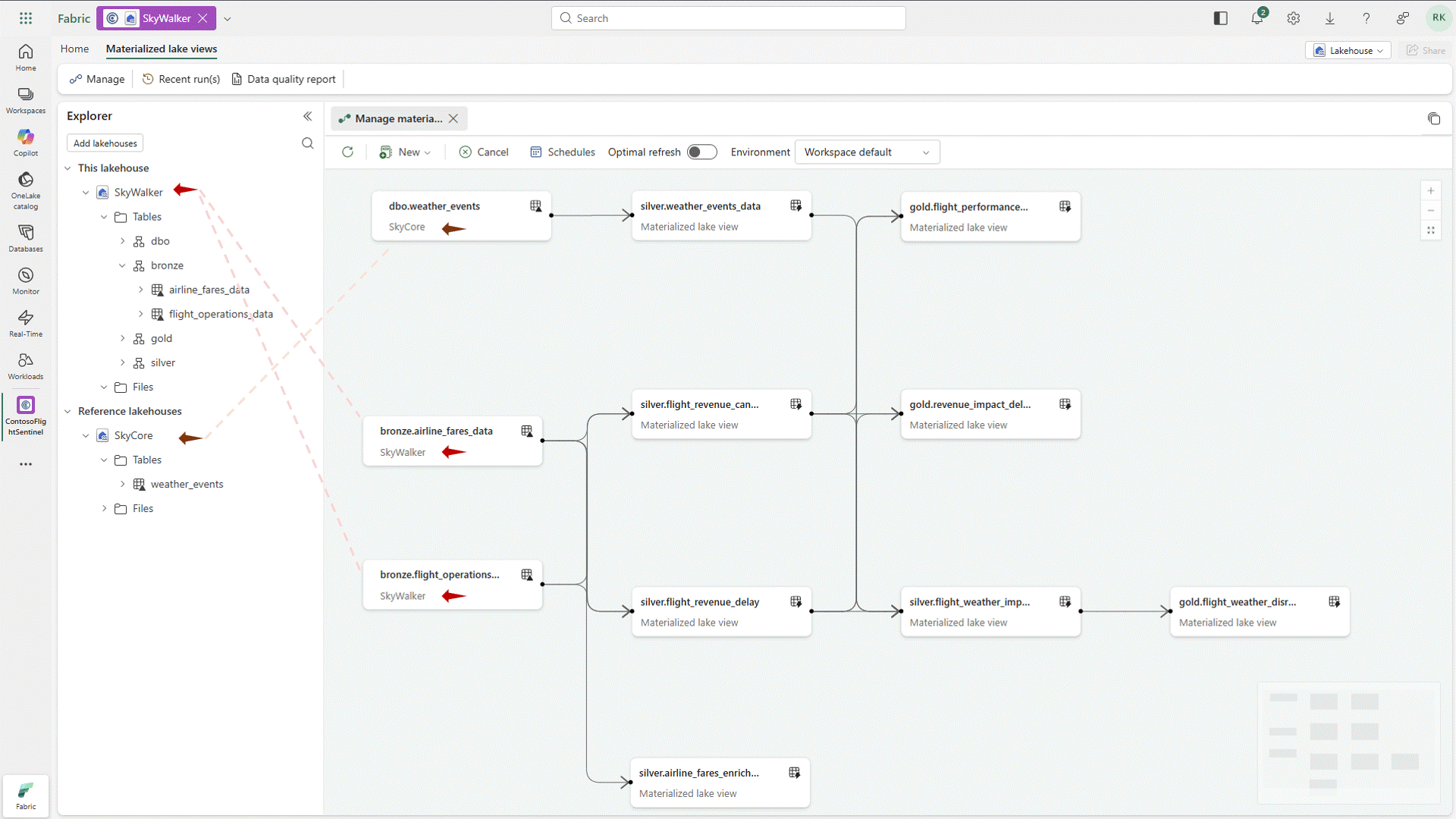Screen dimensions: 1456x819
Task: Click Add lakehouses in the Explorer
Action: tap(105, 143)
